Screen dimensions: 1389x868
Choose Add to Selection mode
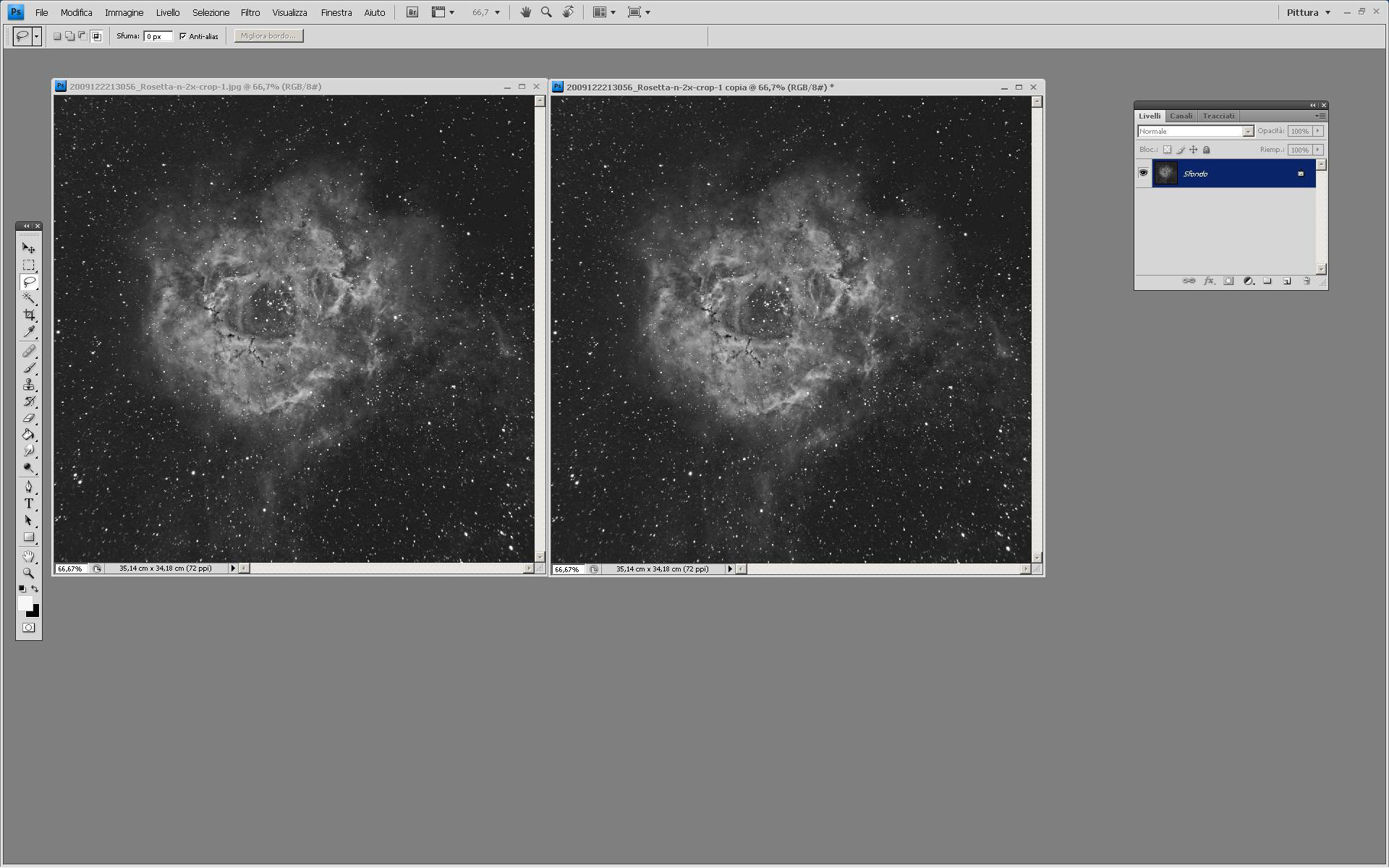[x=70, y=36]
